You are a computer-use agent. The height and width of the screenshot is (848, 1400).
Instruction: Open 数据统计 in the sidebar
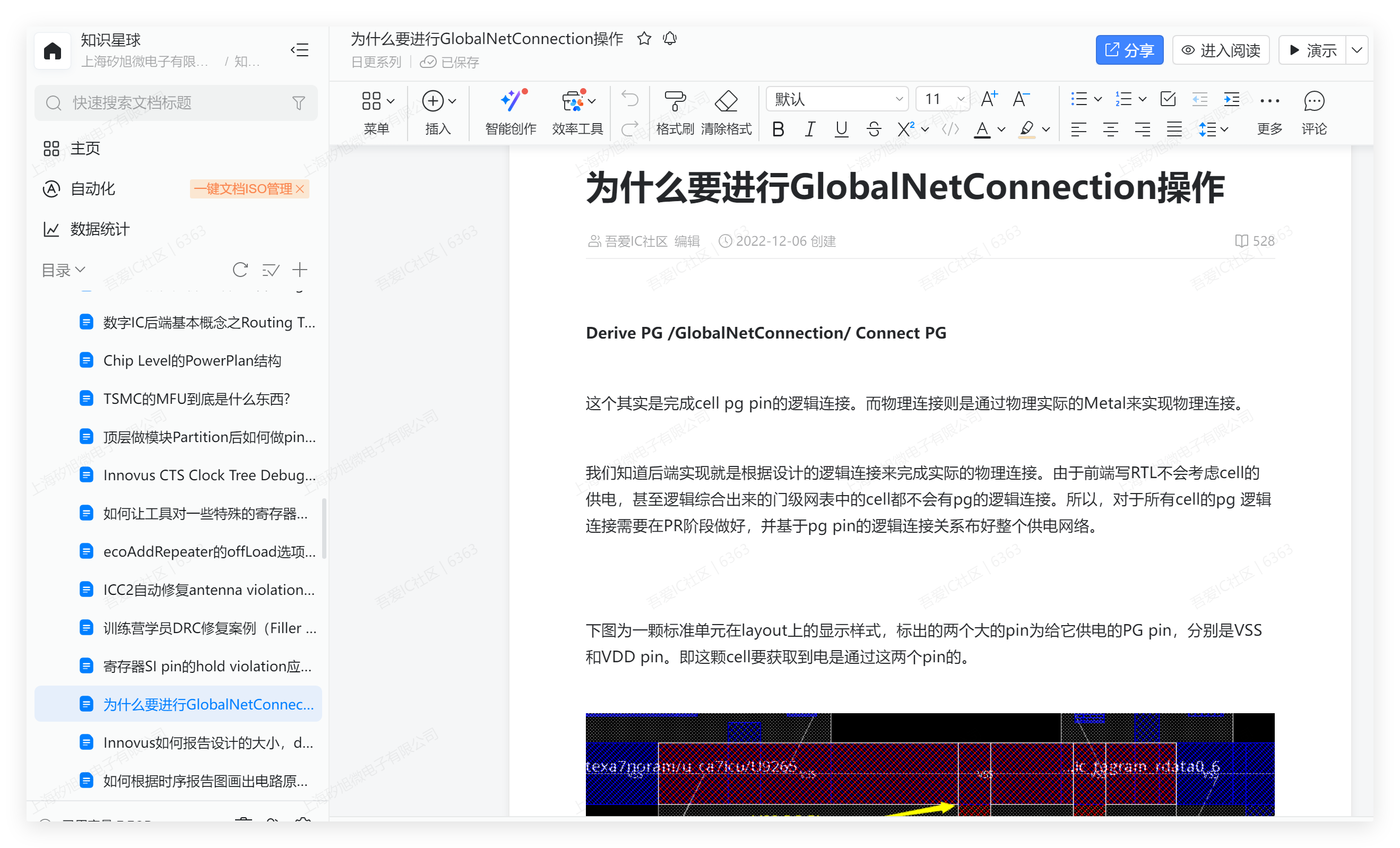[99, 229]
